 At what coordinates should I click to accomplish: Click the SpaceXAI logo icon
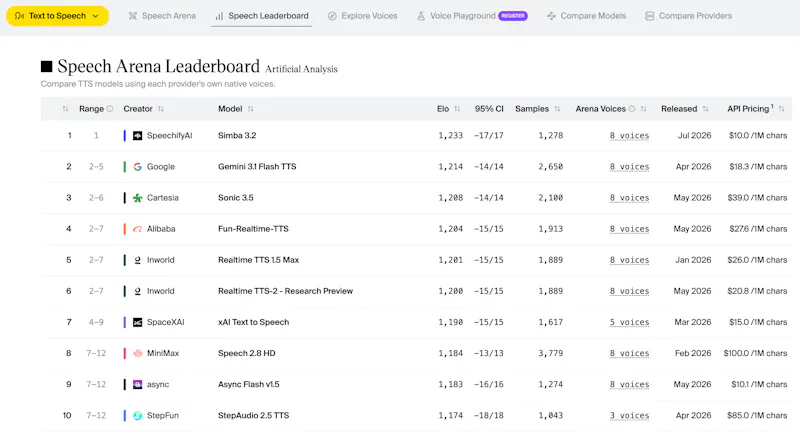pyautogui.click(x=137, y=323)
